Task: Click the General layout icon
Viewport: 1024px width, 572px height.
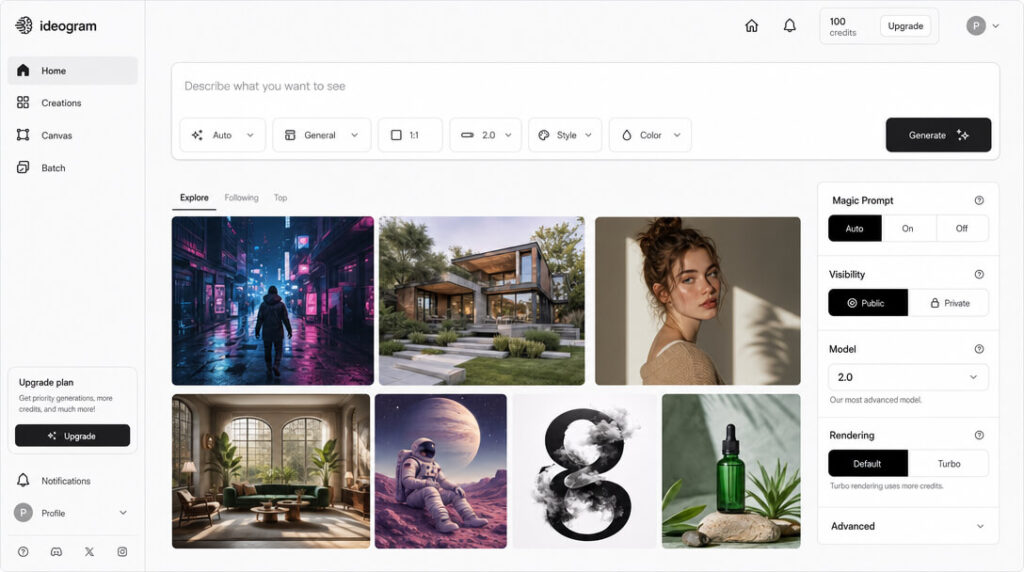Action: point(290,135)
